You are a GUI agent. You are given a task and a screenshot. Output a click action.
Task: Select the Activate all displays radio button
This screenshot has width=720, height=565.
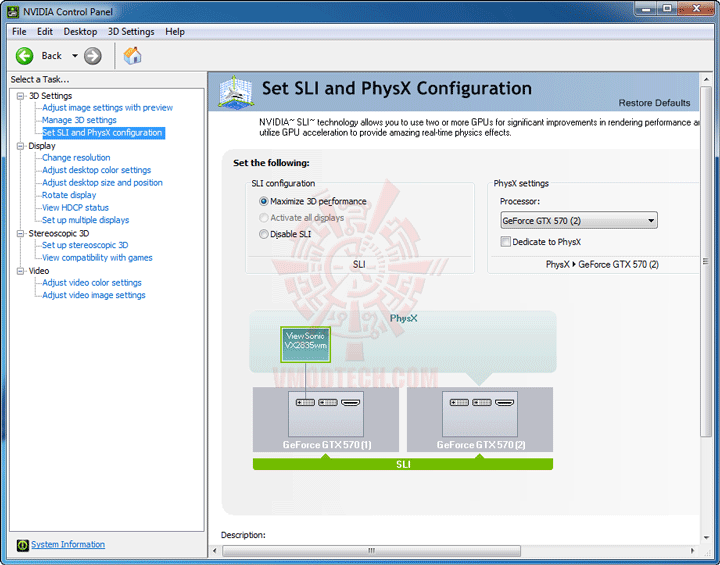264,217
